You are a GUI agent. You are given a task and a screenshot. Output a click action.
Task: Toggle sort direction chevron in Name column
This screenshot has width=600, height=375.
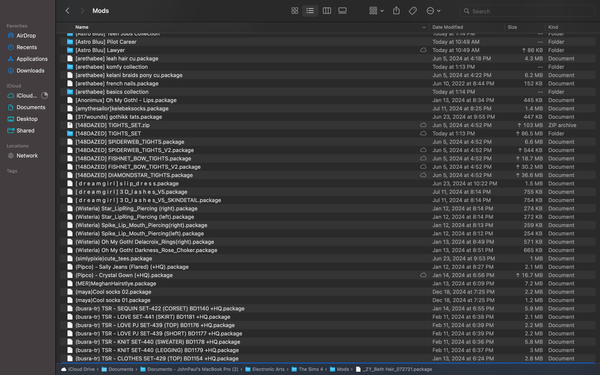(x=424, y=27)
